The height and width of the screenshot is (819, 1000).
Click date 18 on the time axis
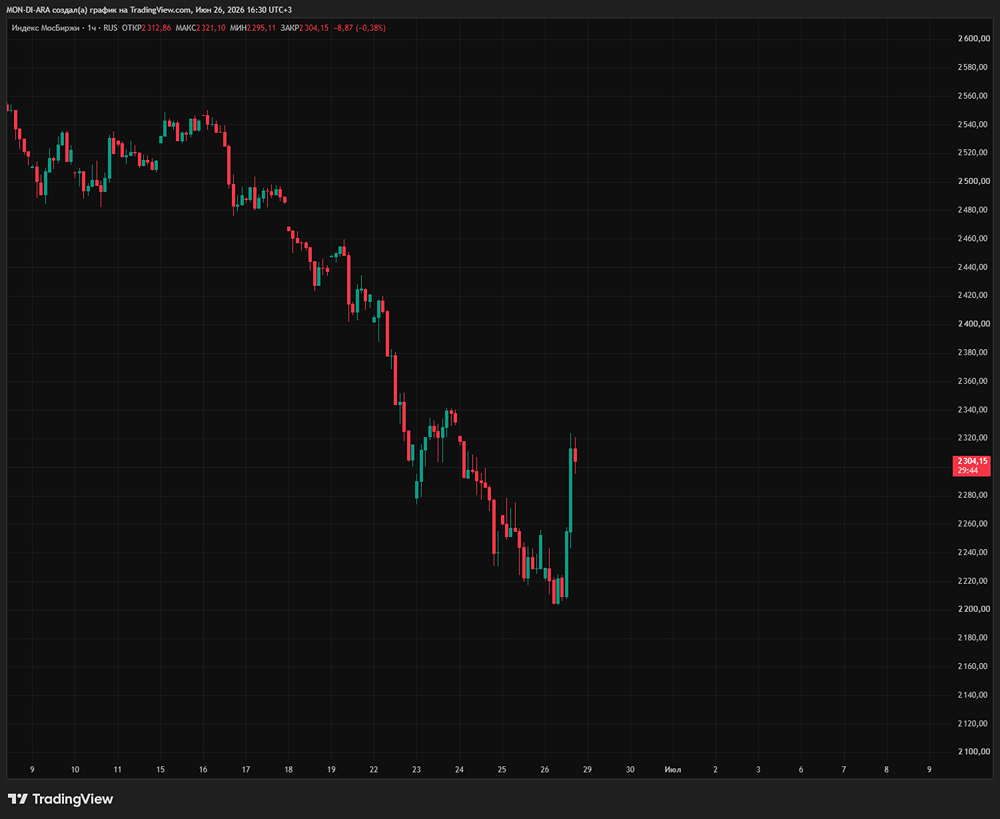288,770
